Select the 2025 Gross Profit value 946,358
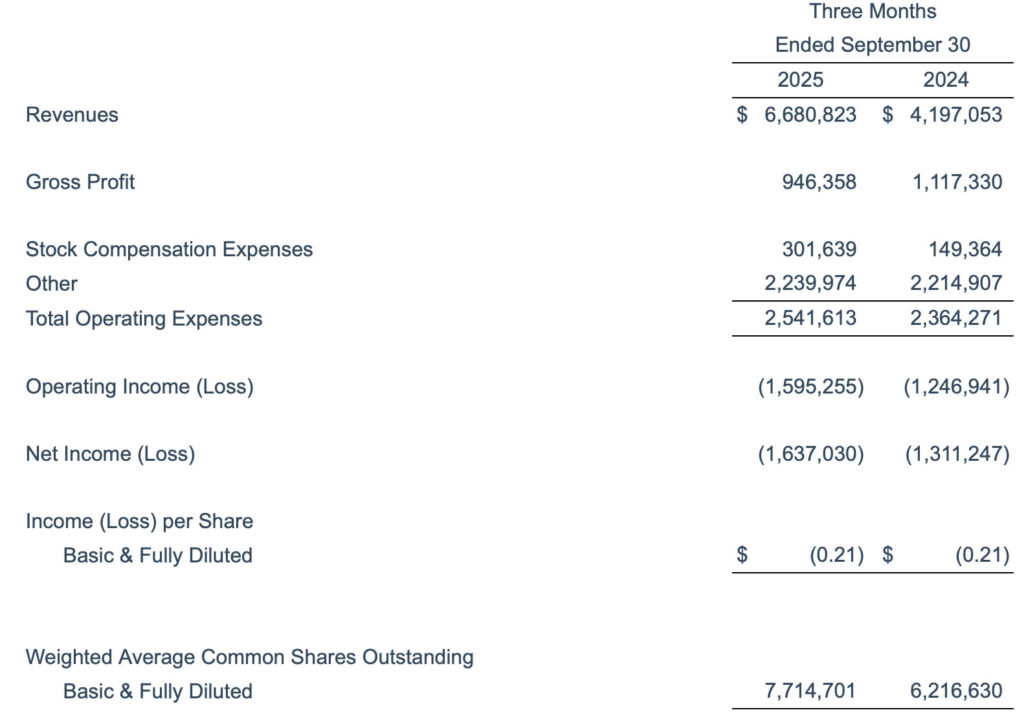This screenshot has width=1024, height=721. click(819, 182)
